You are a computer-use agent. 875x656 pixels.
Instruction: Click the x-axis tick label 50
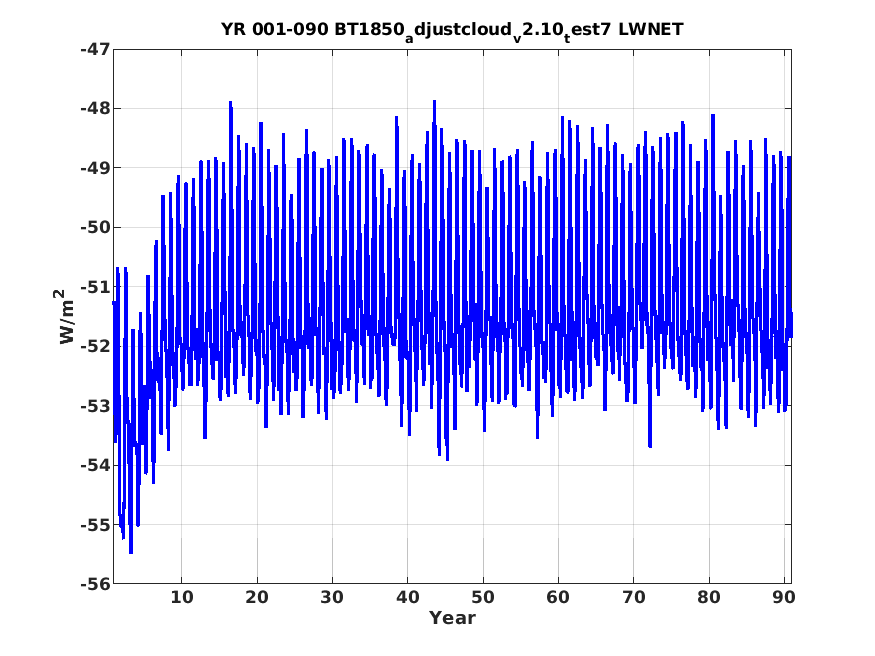(483, 597)
